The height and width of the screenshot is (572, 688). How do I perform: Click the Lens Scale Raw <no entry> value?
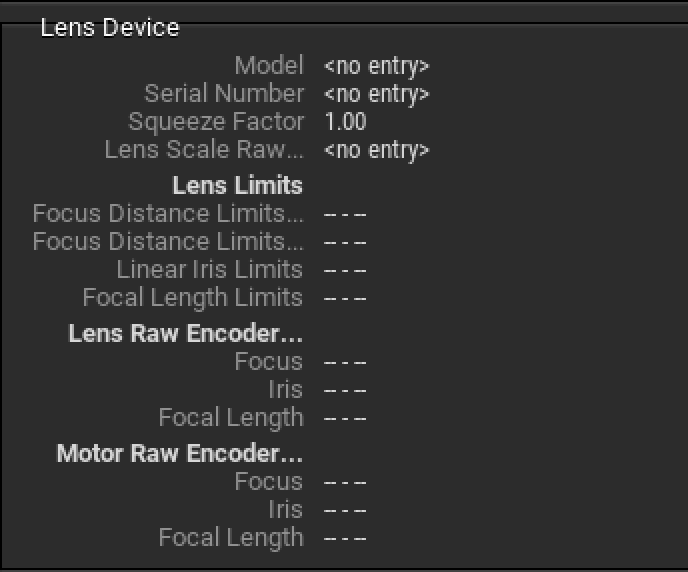(376, 151)
